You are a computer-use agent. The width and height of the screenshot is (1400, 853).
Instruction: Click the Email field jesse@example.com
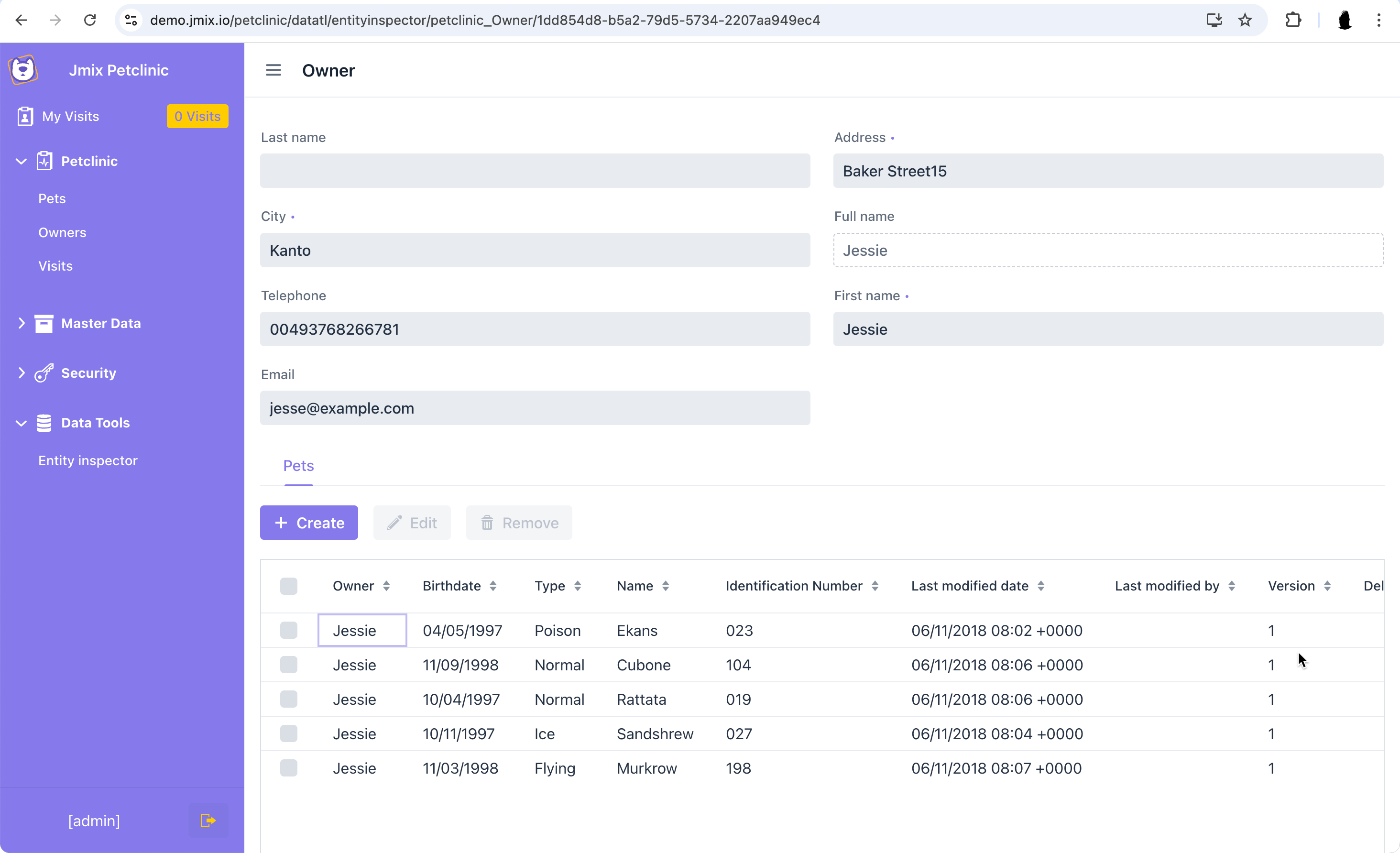[535, 408]
